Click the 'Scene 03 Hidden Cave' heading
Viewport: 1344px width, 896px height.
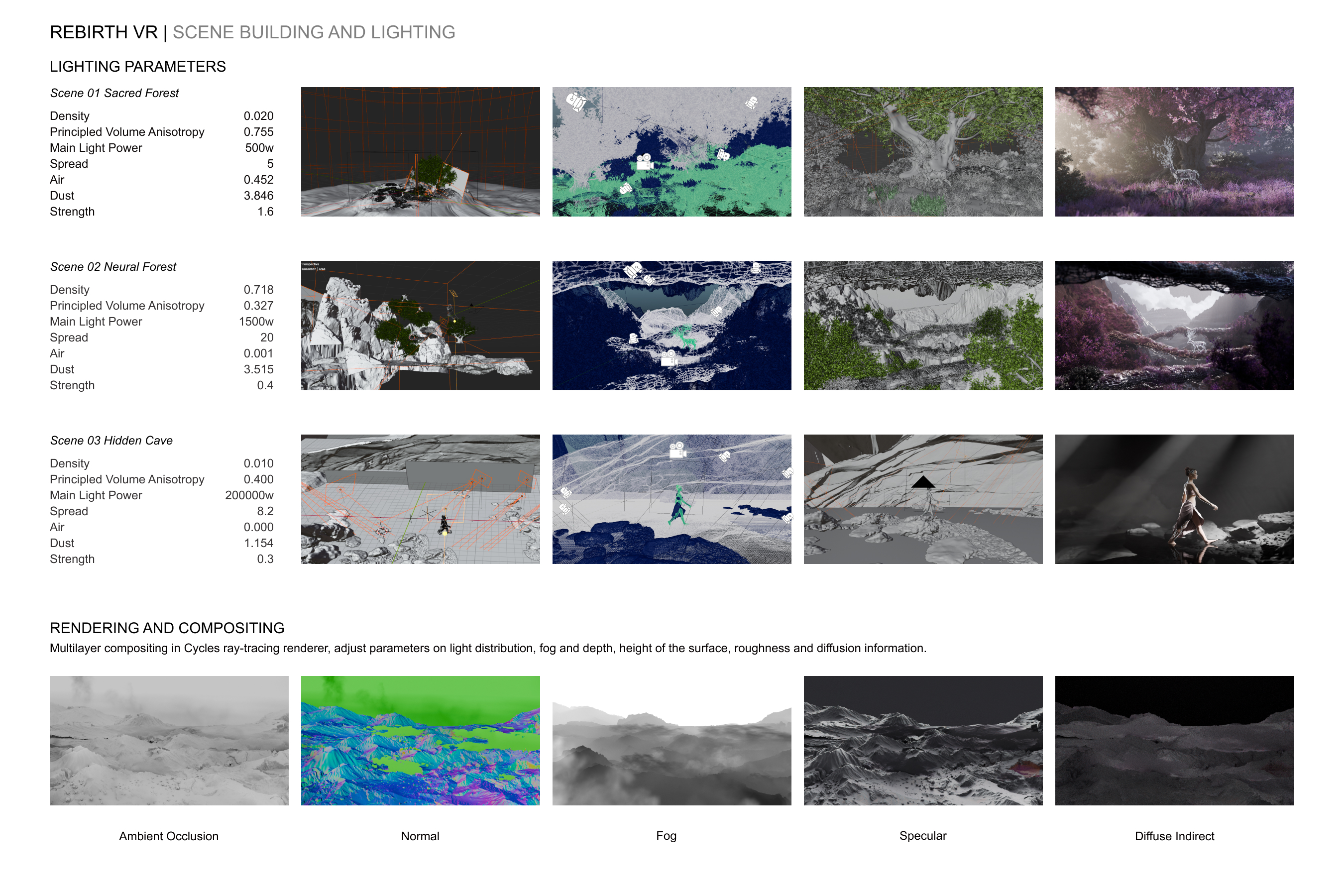111,441
